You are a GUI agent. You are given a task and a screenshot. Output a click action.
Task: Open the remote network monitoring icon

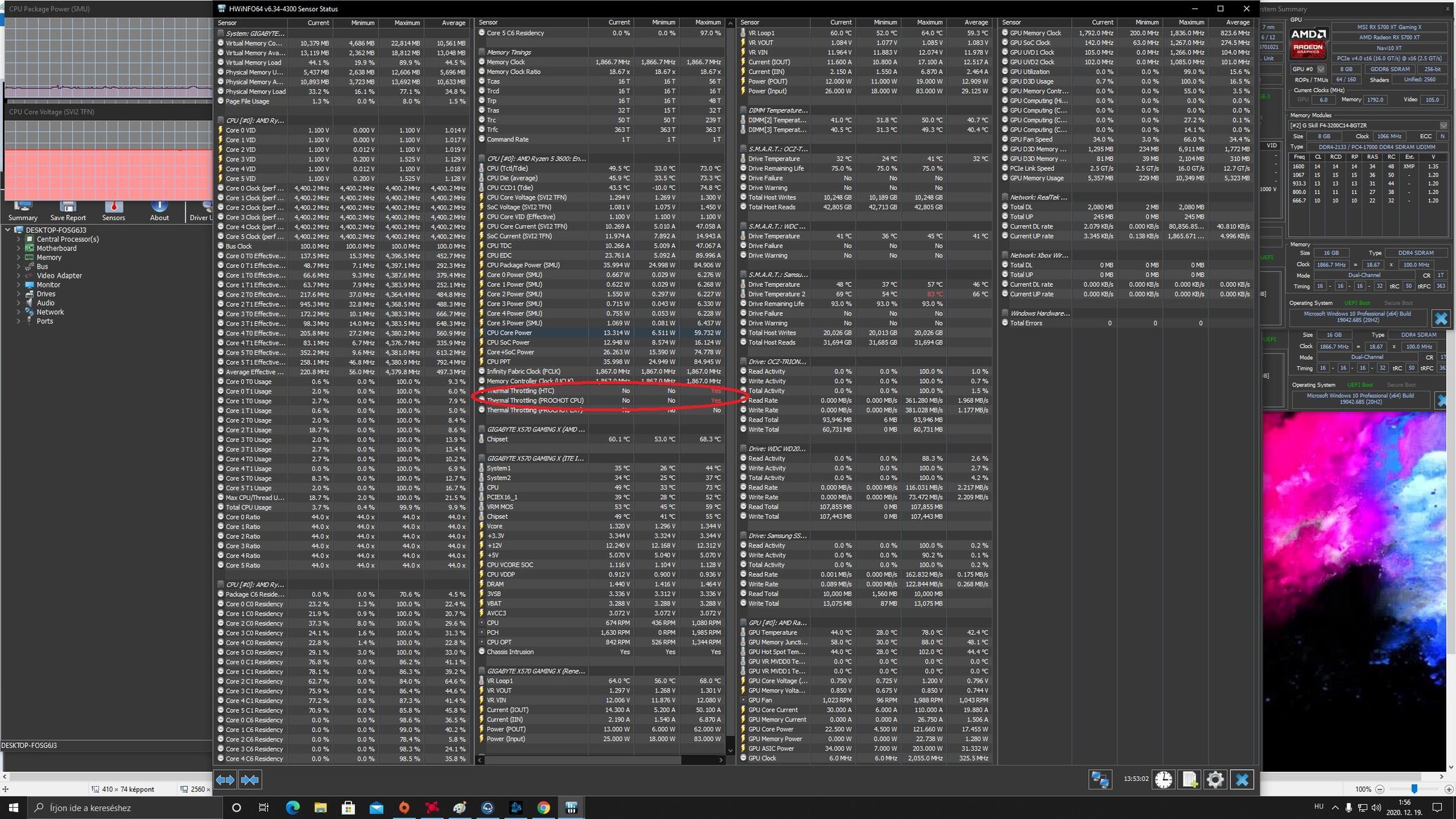pos(1100,780)
